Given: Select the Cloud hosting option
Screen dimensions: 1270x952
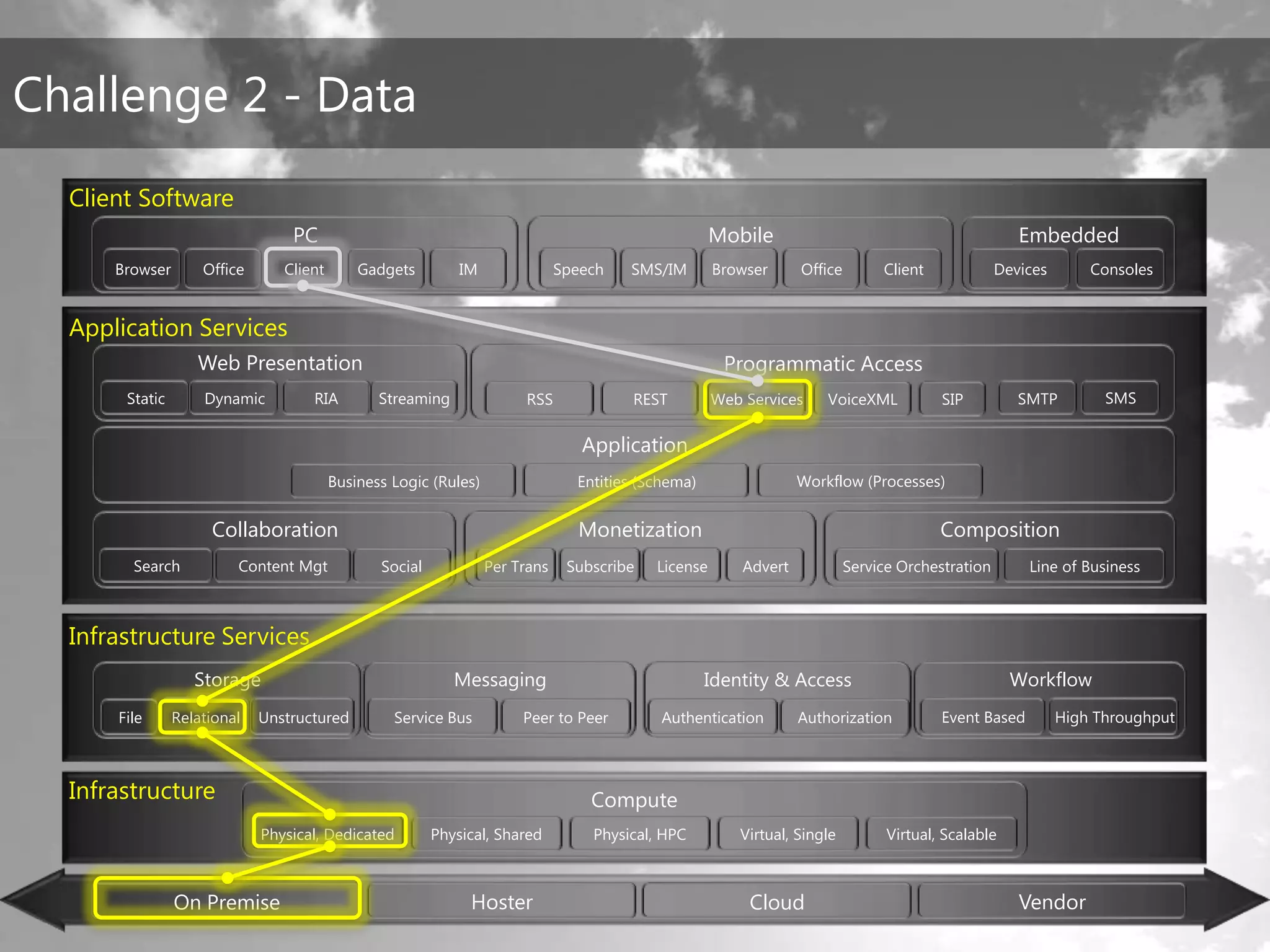Looking at the screenshot, I should [x=776, y=901].
